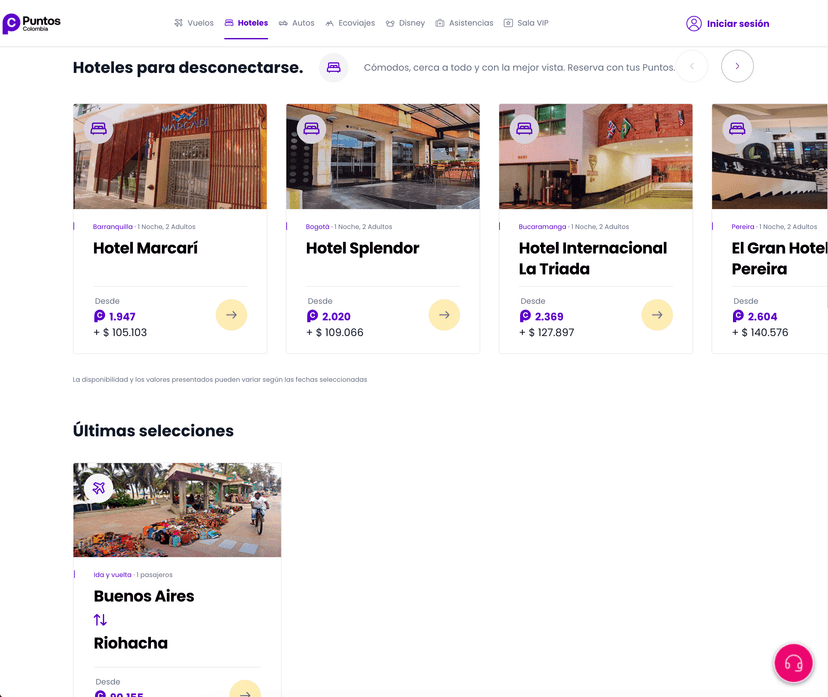Show next hotels with right chevron
This screenshot has width=828, height=697.
[x=737, y=66]
